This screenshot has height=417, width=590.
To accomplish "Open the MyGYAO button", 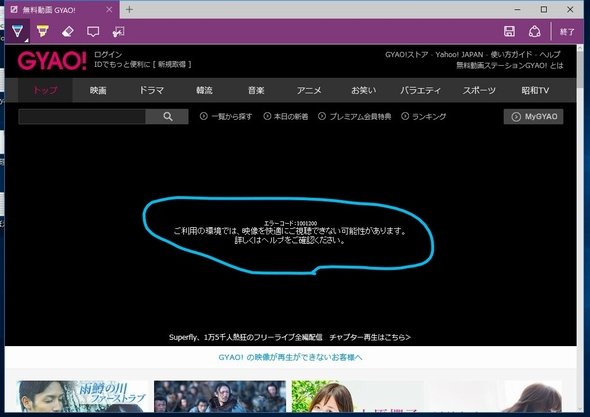I will click(534, 117).
